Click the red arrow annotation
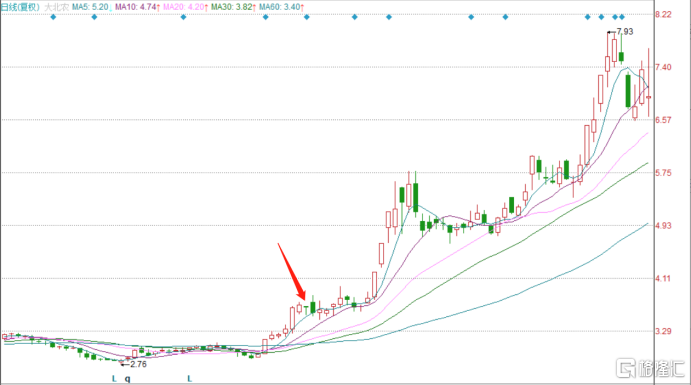 [x=291, y=271]
